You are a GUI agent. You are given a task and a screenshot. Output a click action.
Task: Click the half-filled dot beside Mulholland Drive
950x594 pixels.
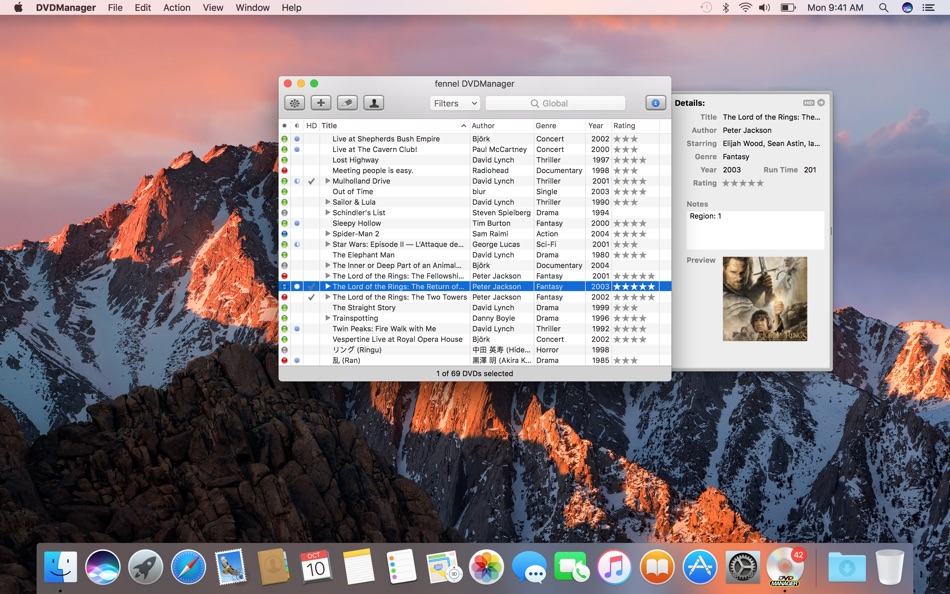[x=297, y=181]
